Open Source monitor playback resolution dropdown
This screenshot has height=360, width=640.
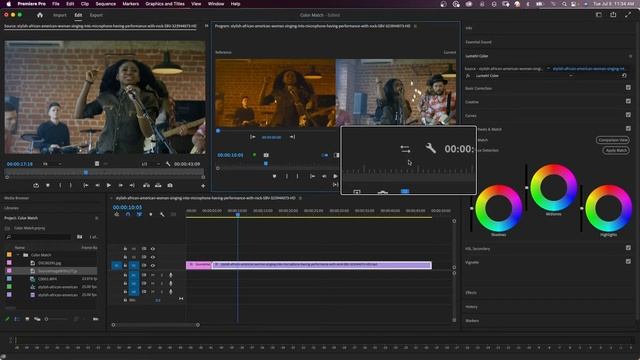coord(150,164)
